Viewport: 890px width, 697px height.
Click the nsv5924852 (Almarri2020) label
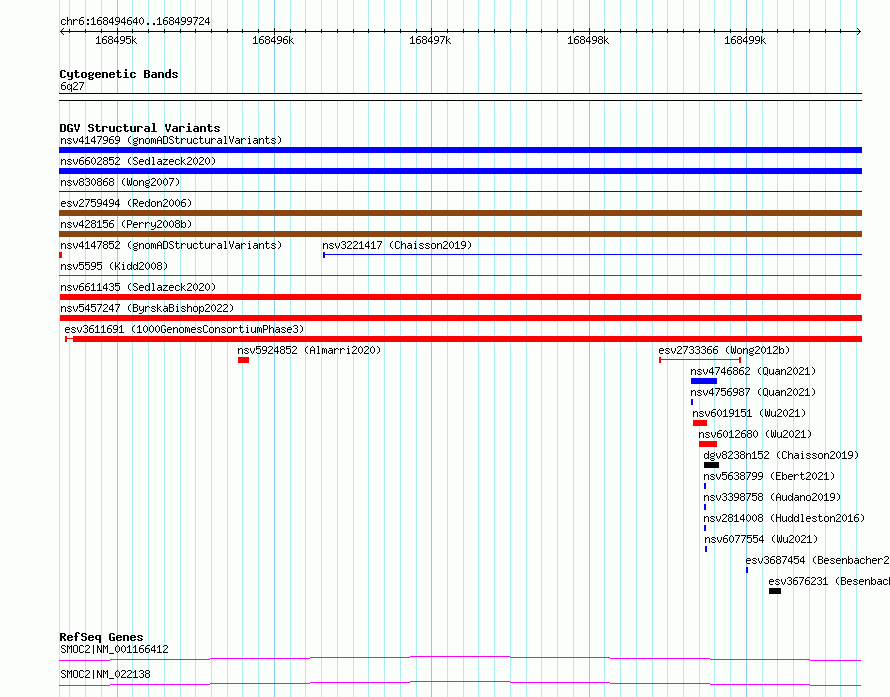[x=309, y=350]
